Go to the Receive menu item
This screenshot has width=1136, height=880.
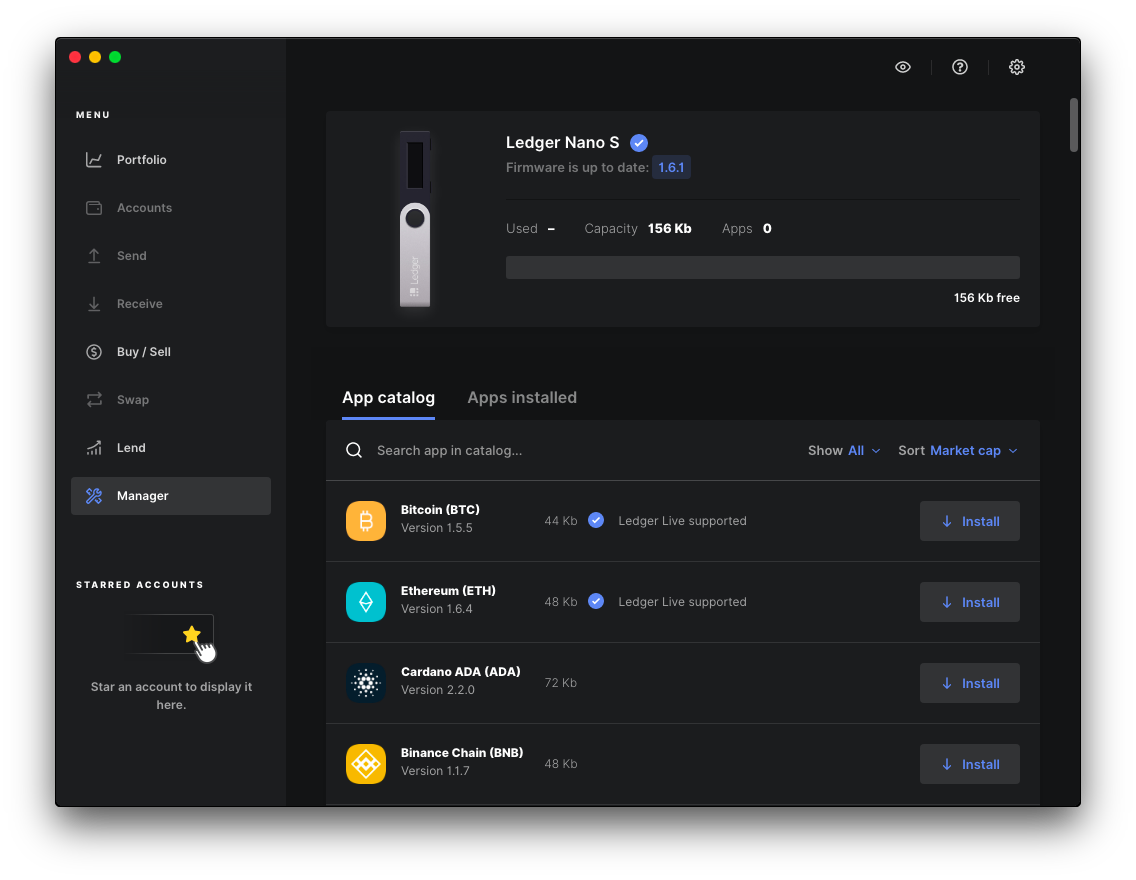click(x=171, y=303)
